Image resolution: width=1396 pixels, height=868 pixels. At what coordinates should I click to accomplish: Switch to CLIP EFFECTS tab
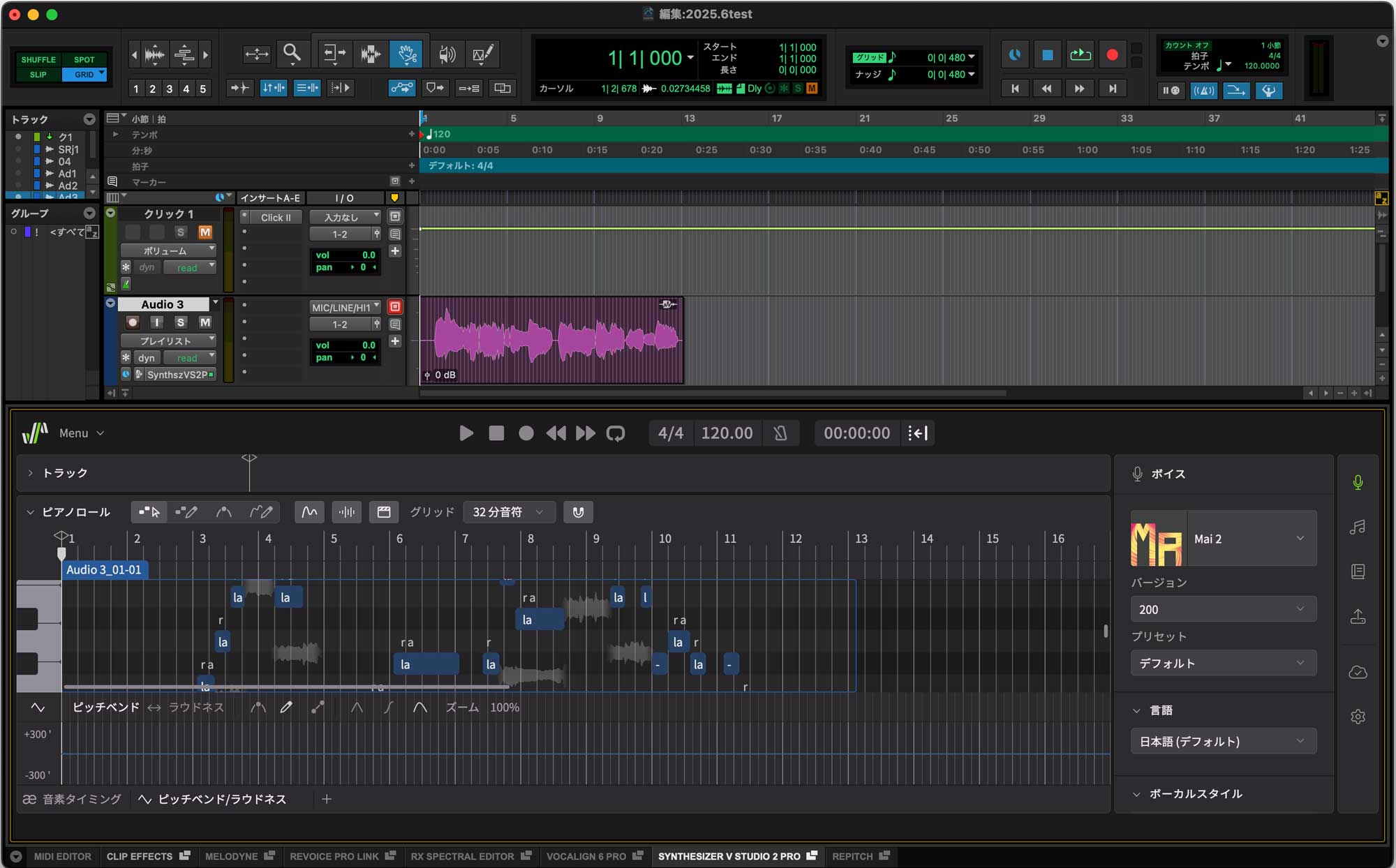pyautogui.click(x=140, y=857)
